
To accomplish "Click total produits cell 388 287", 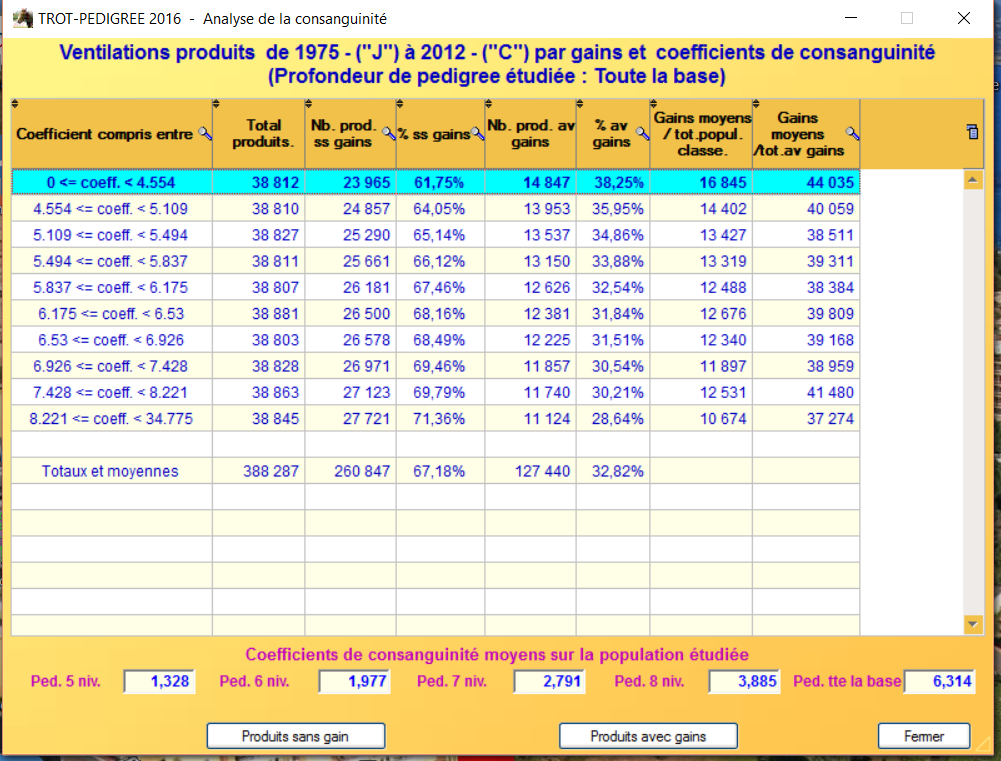I will pos(259,471).
